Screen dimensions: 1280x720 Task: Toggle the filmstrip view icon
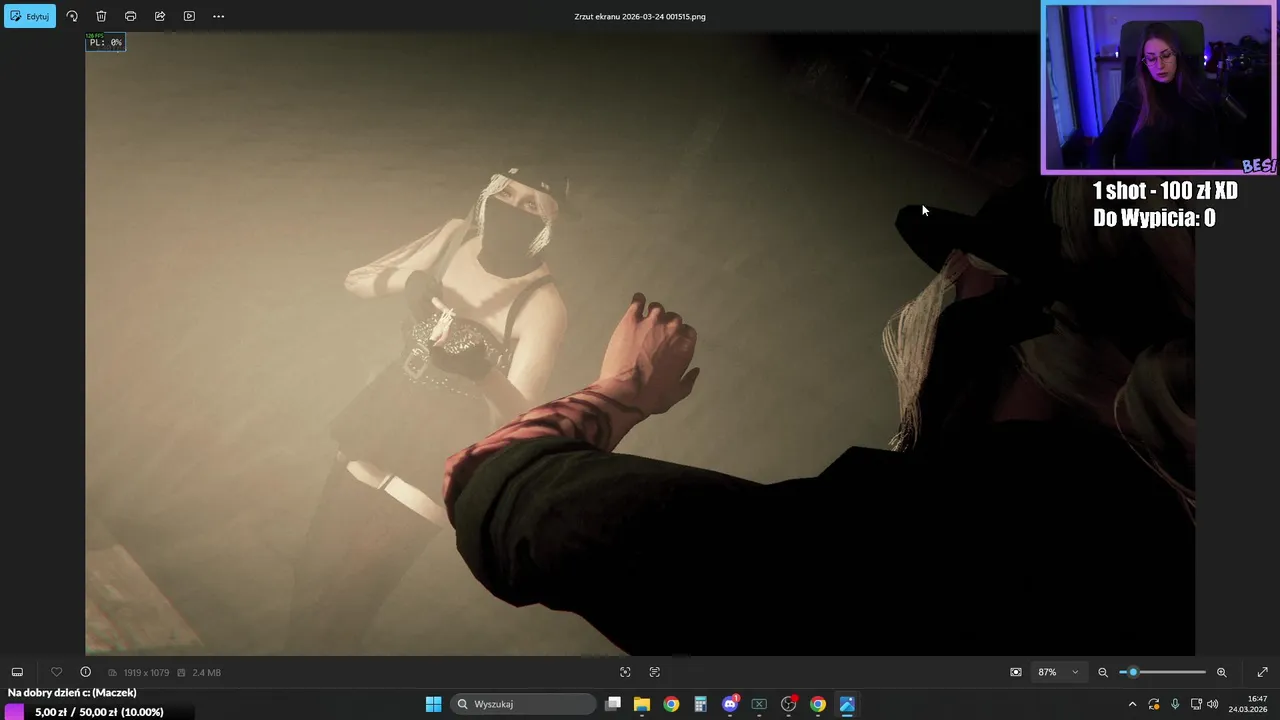tap(17, 672)
